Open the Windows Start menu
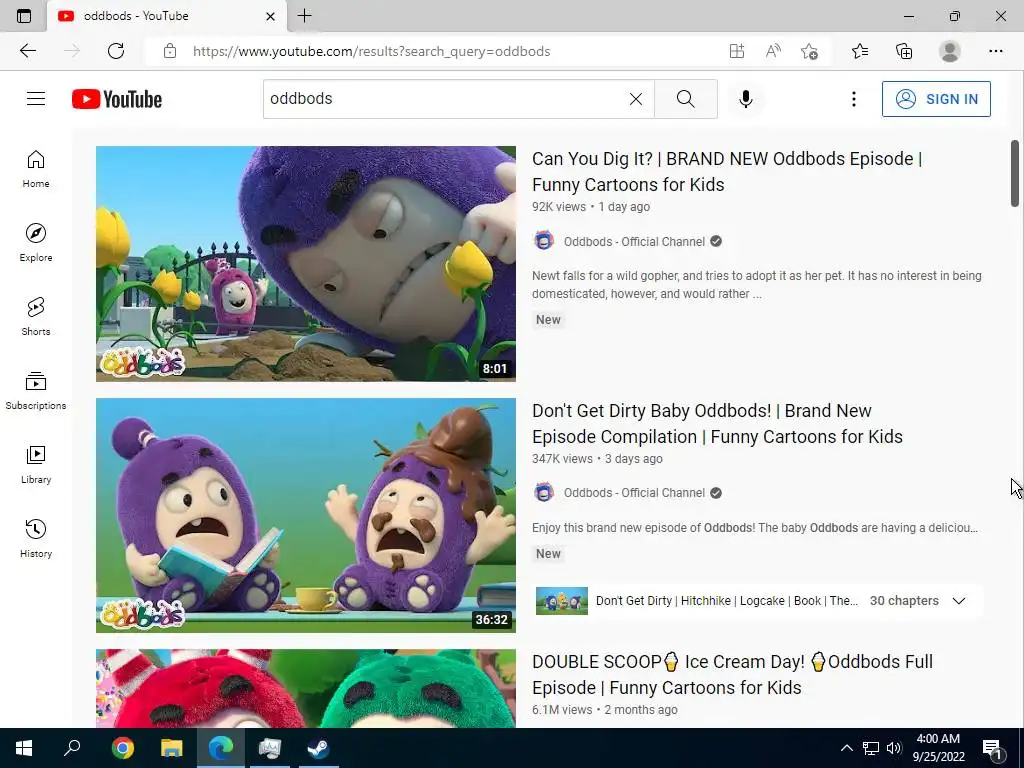1024x768 pixels. point(24,748)
